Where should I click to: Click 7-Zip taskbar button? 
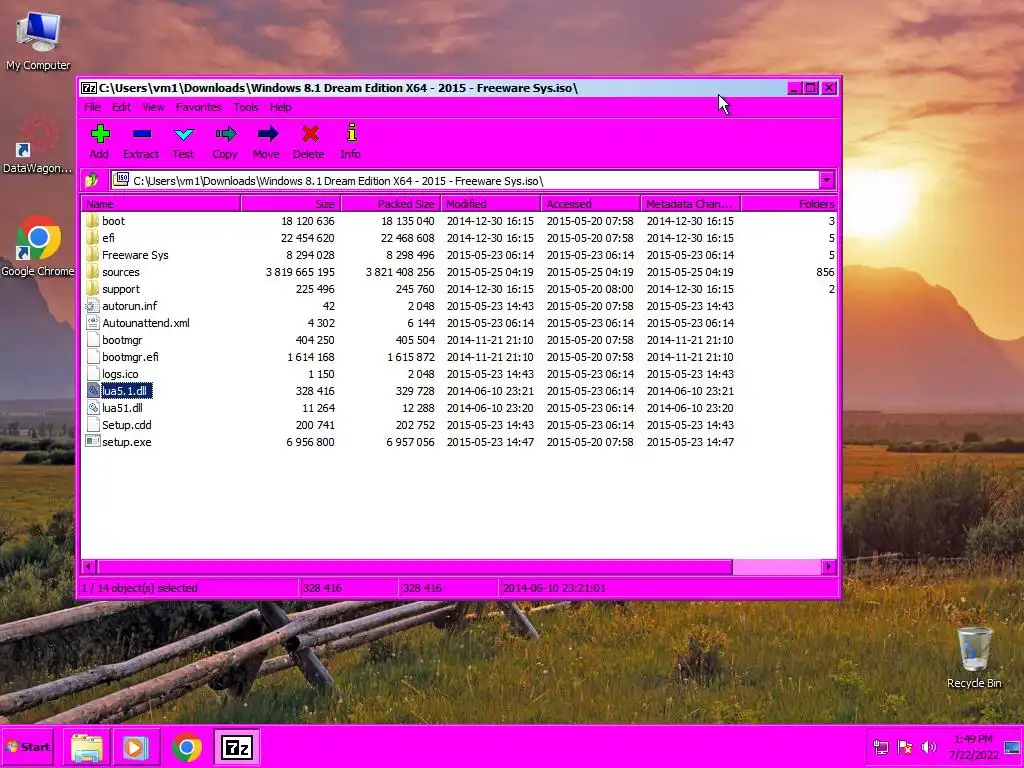click(236, 748)
